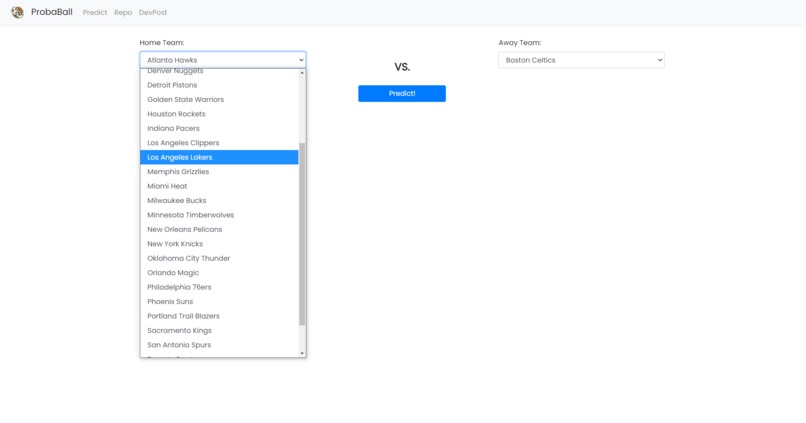
Task: Pick Miami Heat as home team
Action: [219, 186]
